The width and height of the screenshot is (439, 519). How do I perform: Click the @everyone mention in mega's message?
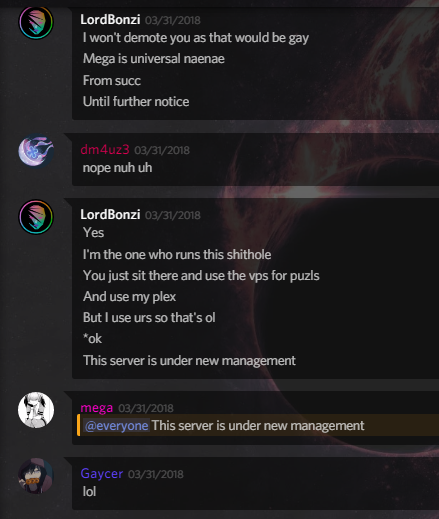click(116, 426)
